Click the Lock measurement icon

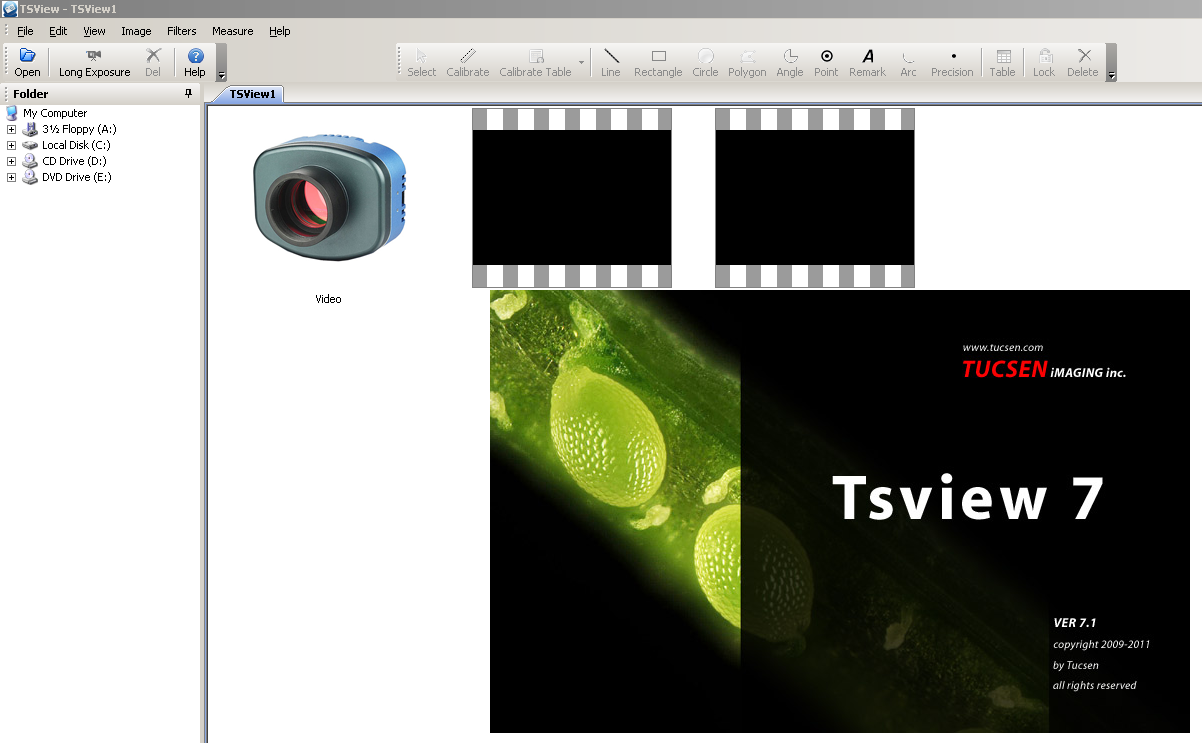click(1044, 63)
